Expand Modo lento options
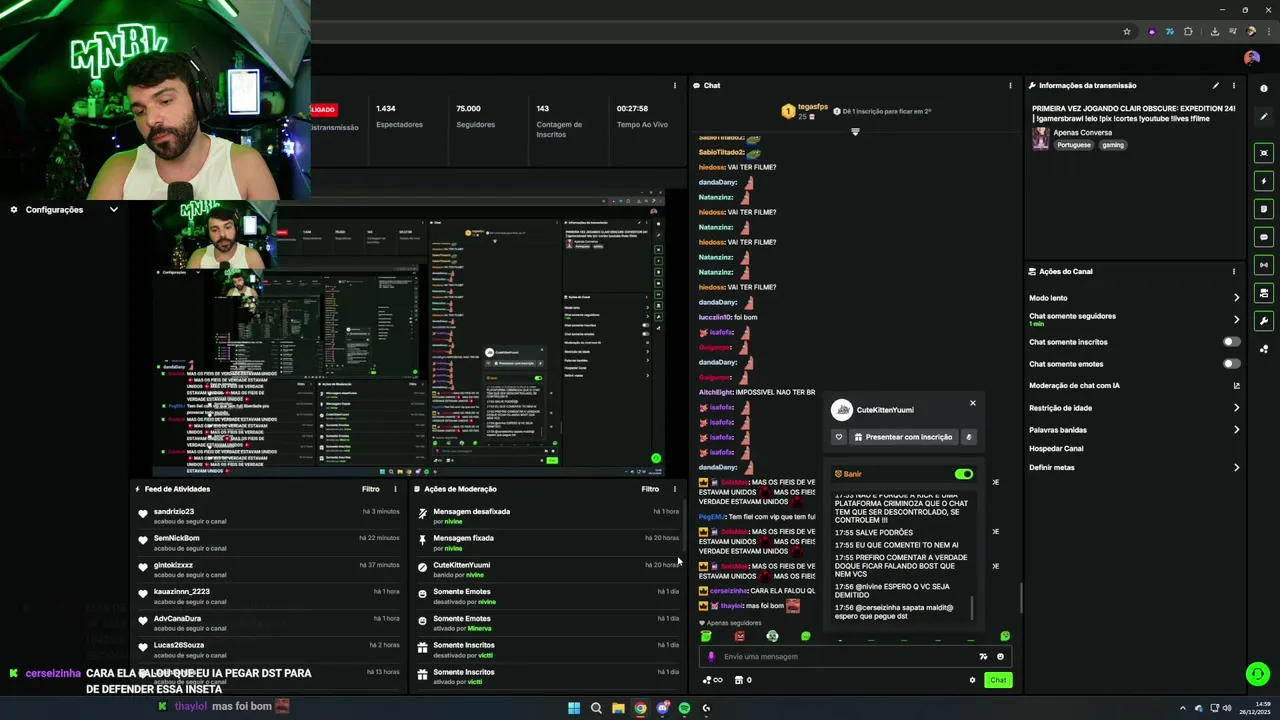Image resolution: width=1280 pixels, height=720 pixels. [1236, 298]
